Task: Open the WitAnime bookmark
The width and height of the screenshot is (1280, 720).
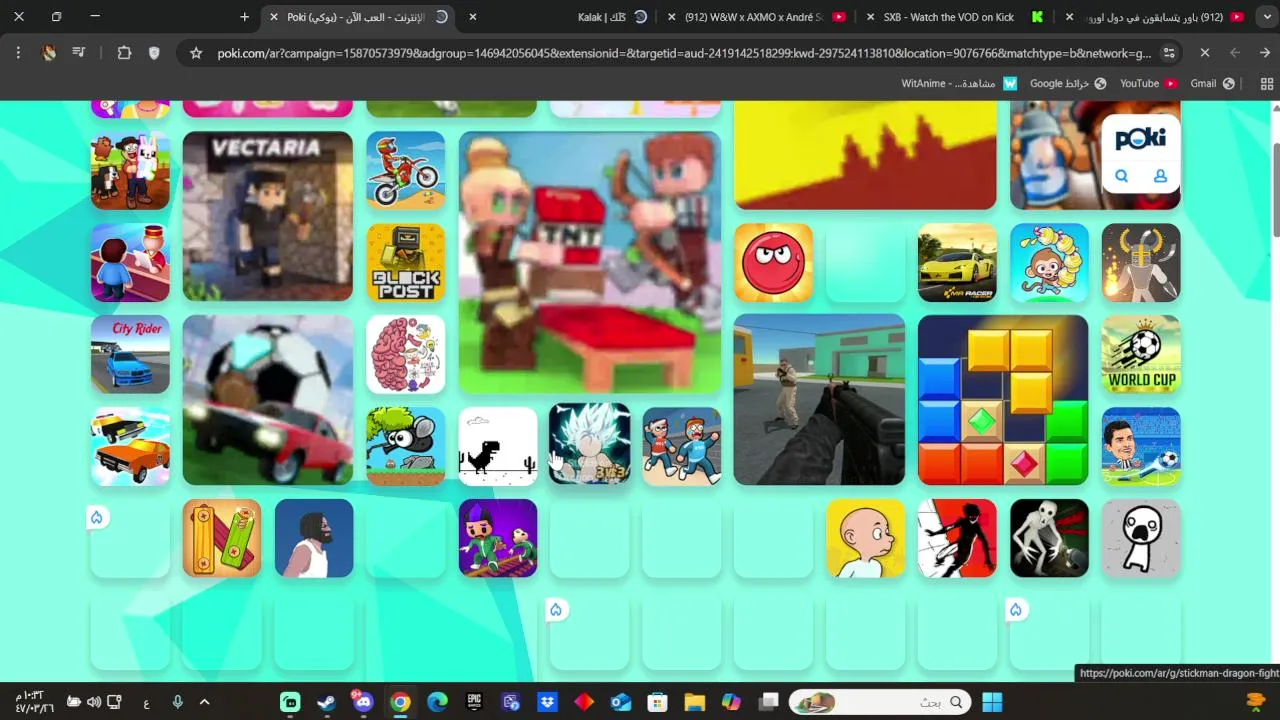Action: [959, 84]
